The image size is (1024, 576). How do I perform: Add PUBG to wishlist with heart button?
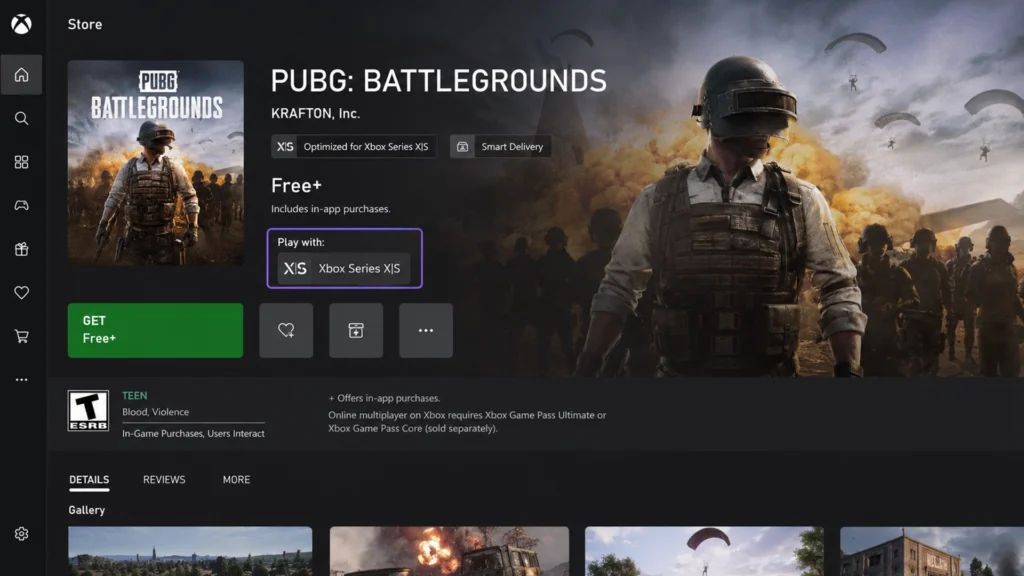286,330
